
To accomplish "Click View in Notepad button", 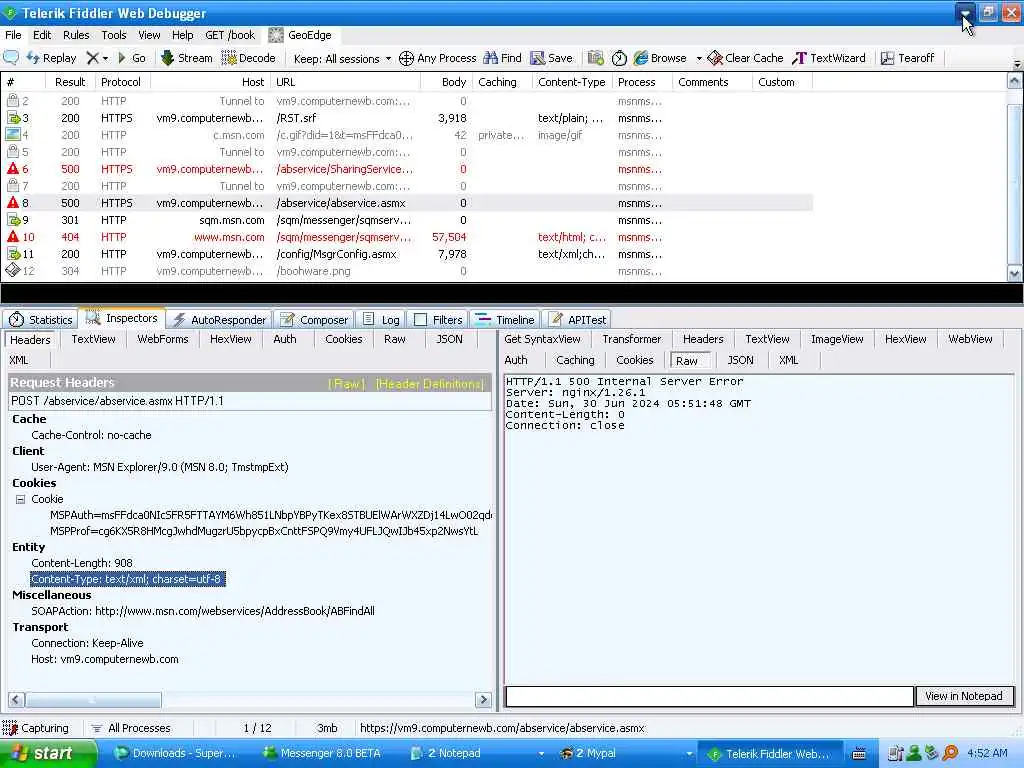I will pyautogui.click(x=964, y=696).
